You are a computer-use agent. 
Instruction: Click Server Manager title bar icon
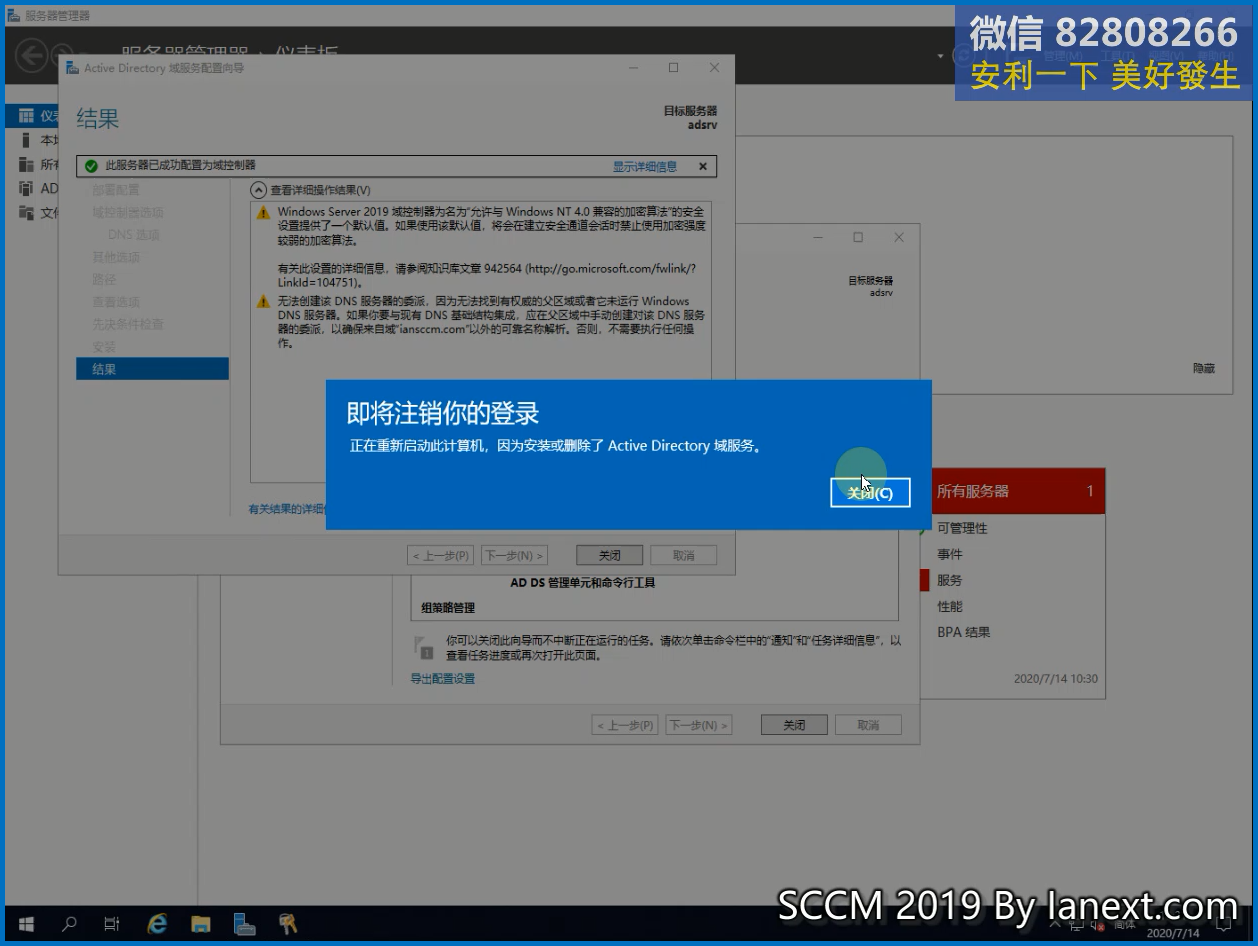[14, 15]
